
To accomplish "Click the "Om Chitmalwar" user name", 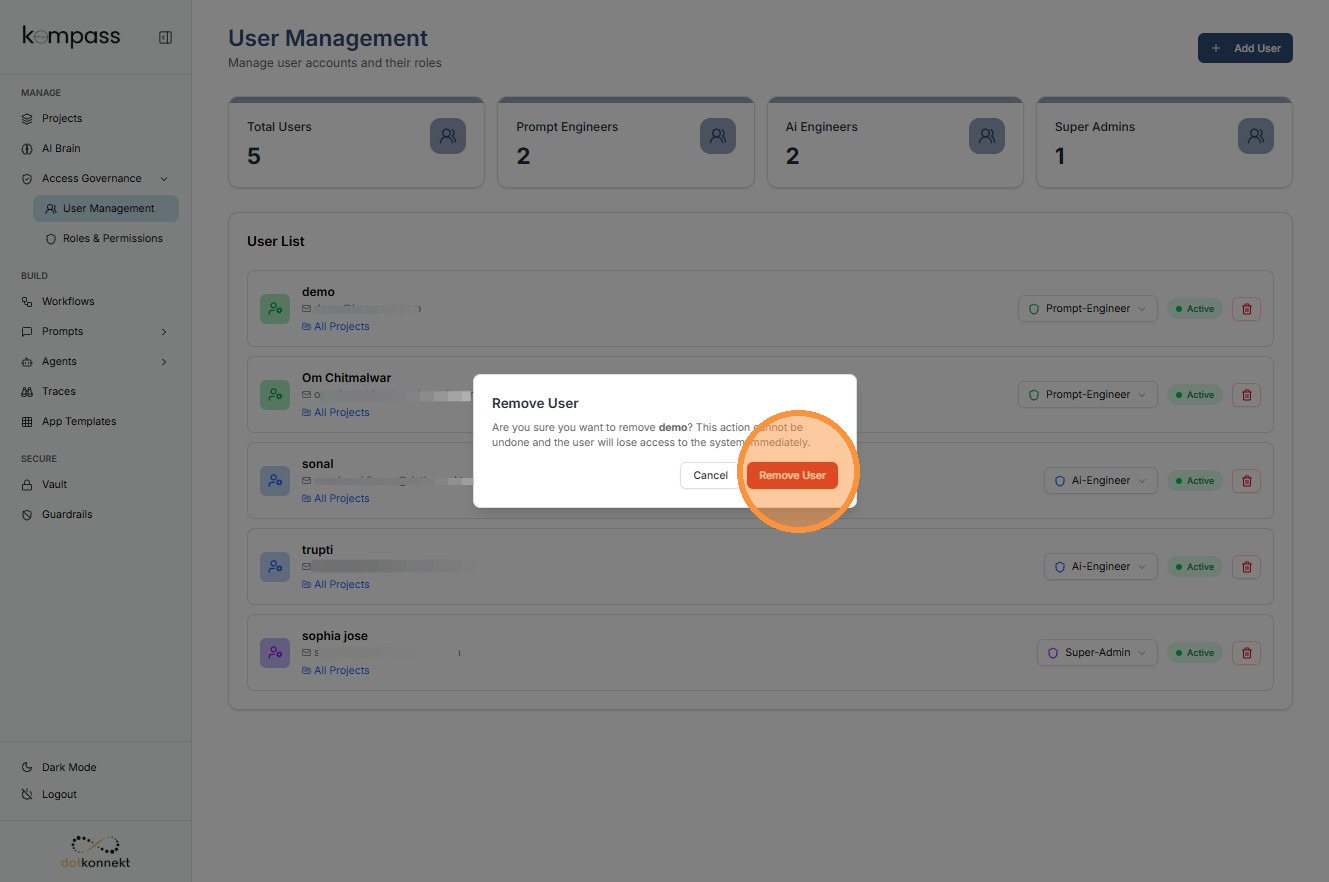I will (346, 378).
